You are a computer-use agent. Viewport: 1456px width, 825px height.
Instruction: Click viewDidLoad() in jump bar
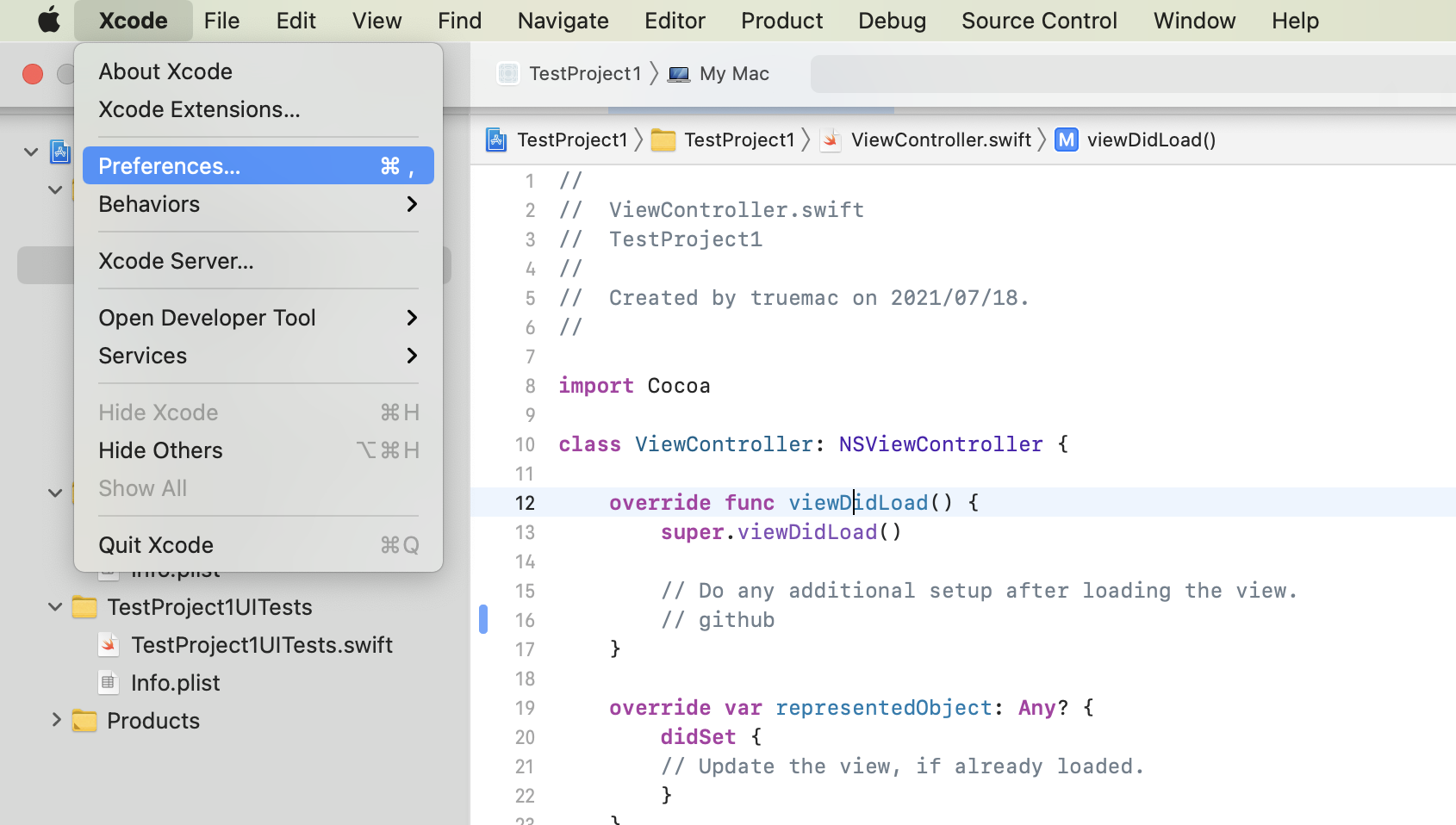(1151, 140)
